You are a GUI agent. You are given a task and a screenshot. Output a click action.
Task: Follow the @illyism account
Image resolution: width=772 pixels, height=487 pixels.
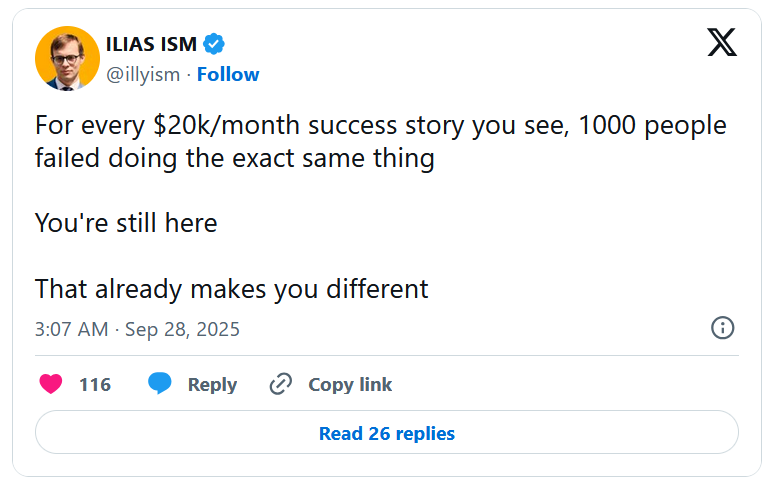point(228,74)
